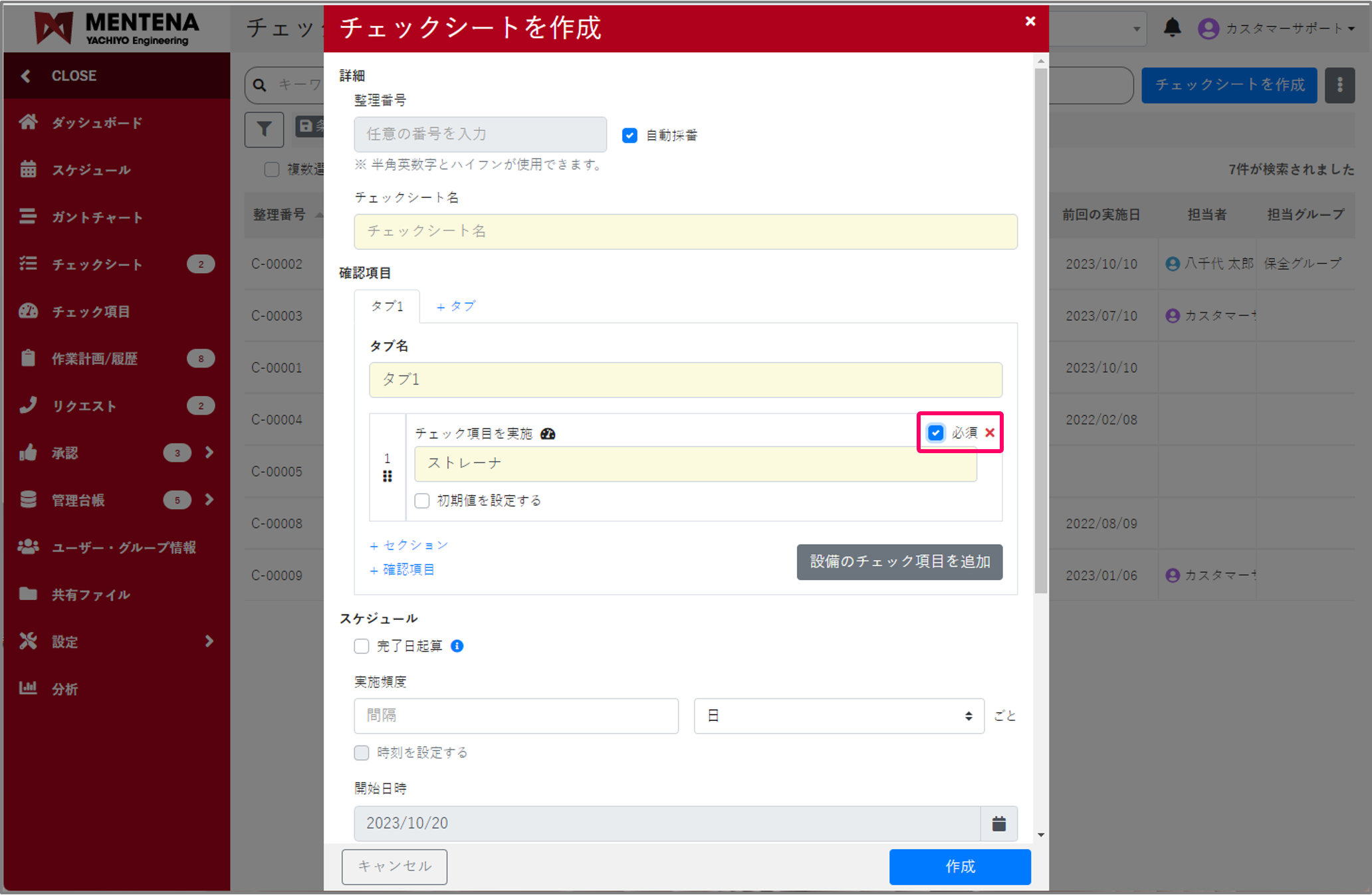The width and height of the screenshot is (1372, 895).
Task: Open the notification bell icon
Action: tap(1173, 28)
